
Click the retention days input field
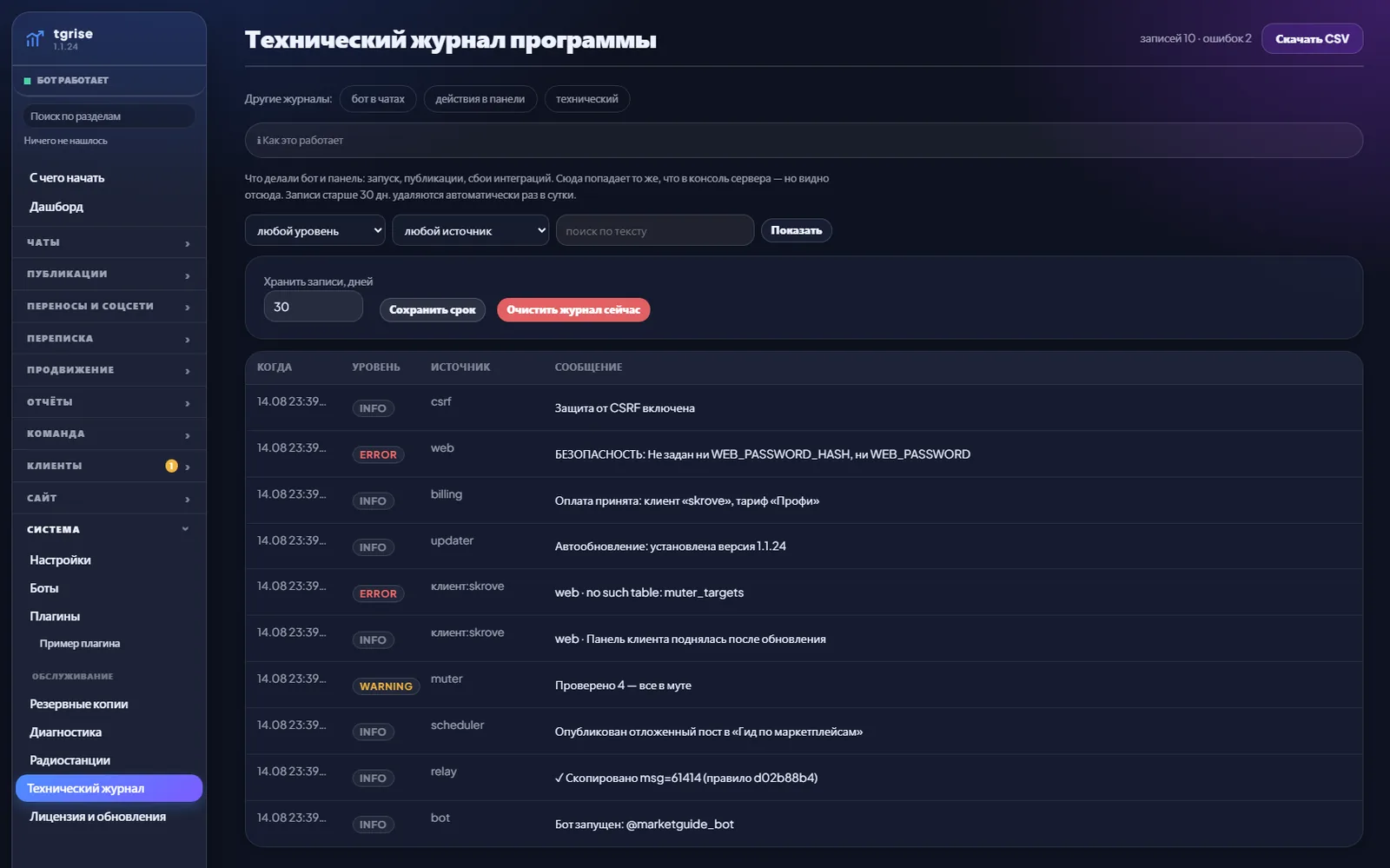tap(314, 307)
